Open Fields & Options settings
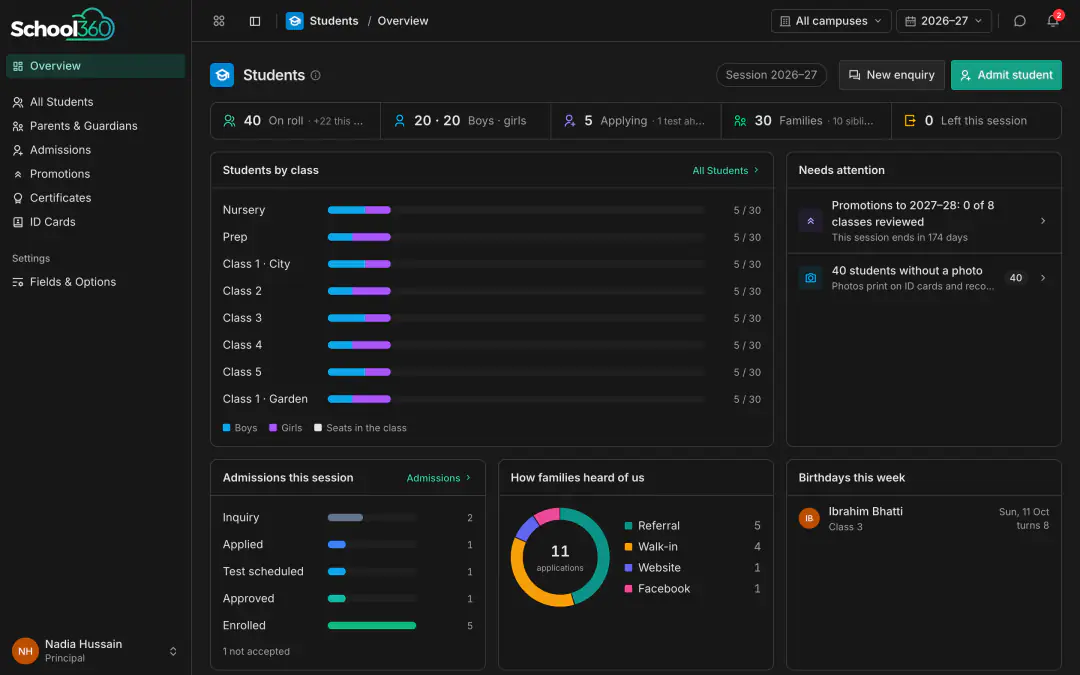Image resolution: width=1080 pixels, height=675 pixels. (x=96, y=282)
